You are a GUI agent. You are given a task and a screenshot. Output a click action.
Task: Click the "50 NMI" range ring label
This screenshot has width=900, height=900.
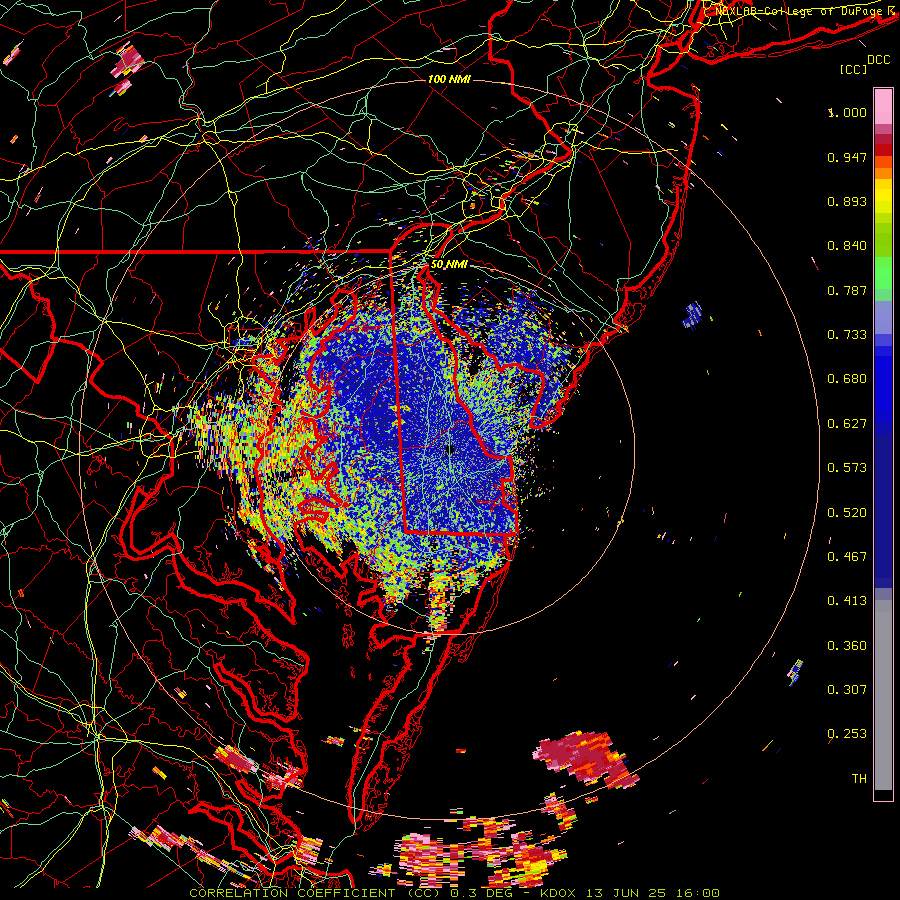(x=449, y=264)
